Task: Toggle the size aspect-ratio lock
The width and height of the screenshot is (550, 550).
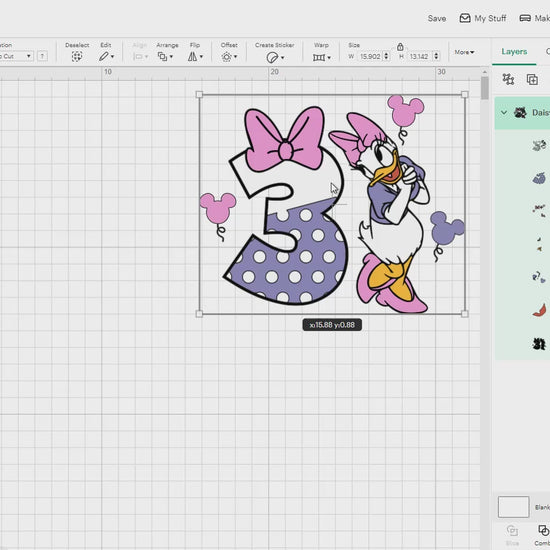Action: pyautogui.click(x=400, y=46)
